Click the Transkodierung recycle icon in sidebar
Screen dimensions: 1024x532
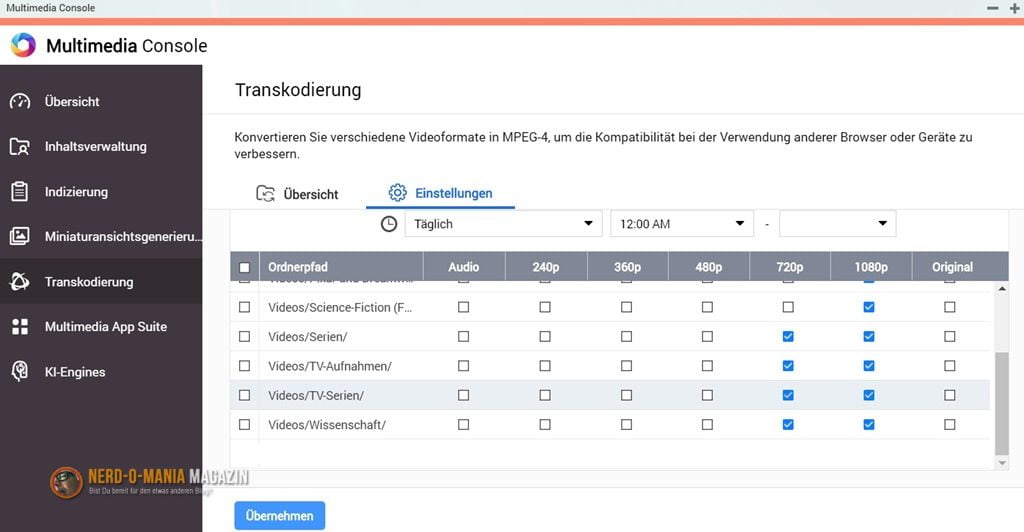click(x=20, y=281)
